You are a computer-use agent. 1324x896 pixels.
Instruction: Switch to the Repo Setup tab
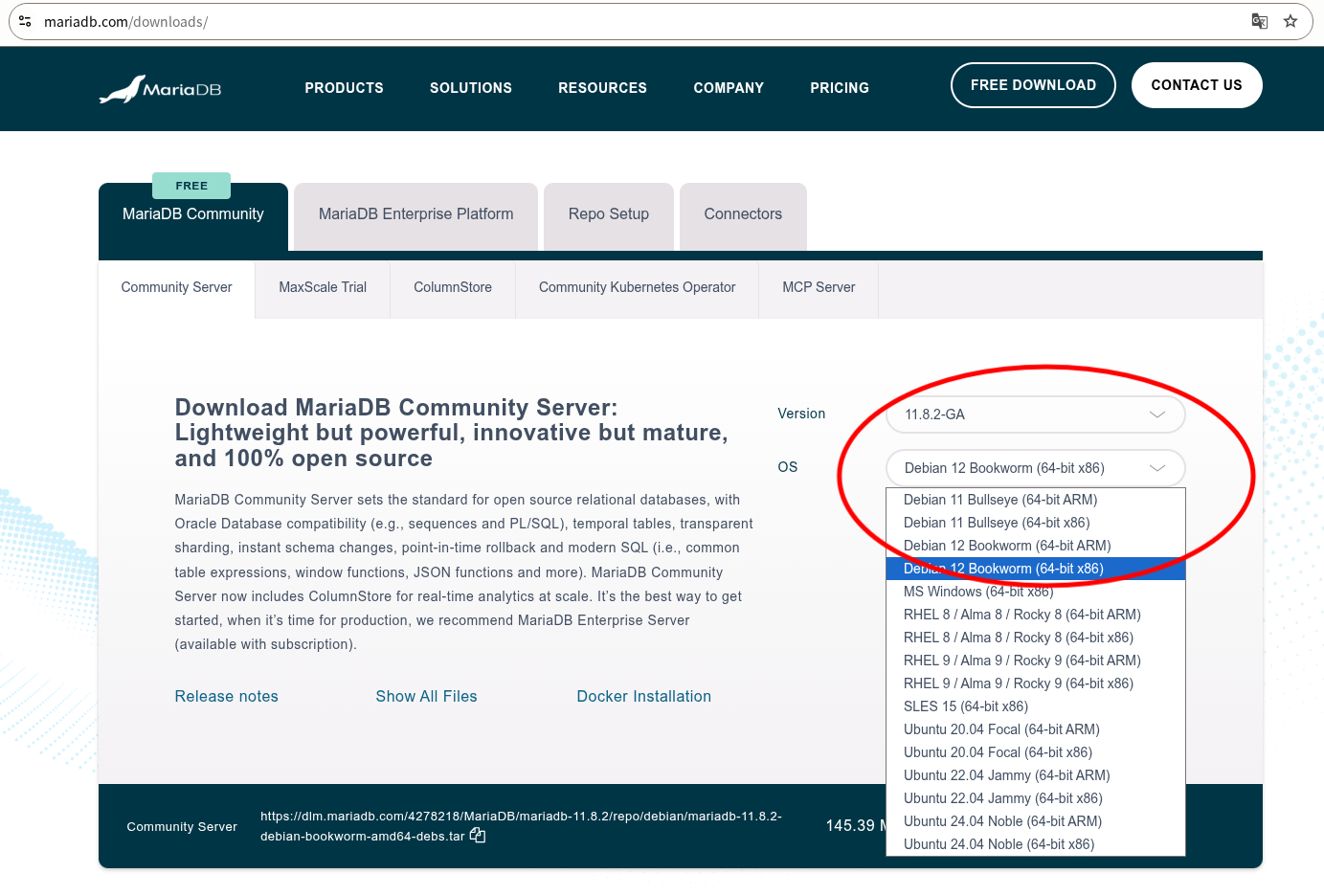point(609,216)
